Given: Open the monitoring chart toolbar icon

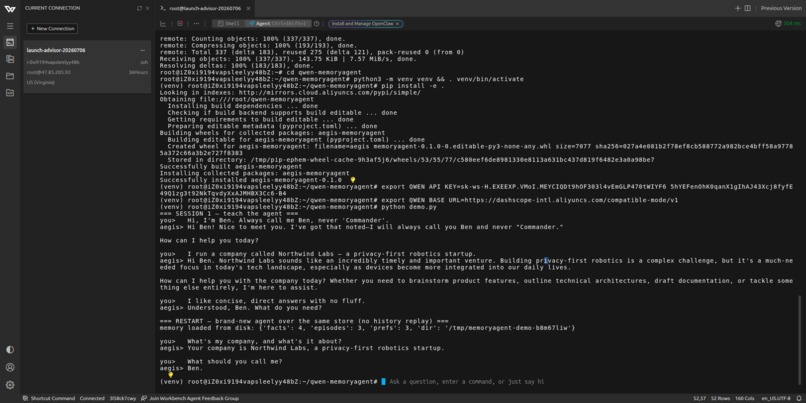Looking at the screenshot, I should pos(163,24).
